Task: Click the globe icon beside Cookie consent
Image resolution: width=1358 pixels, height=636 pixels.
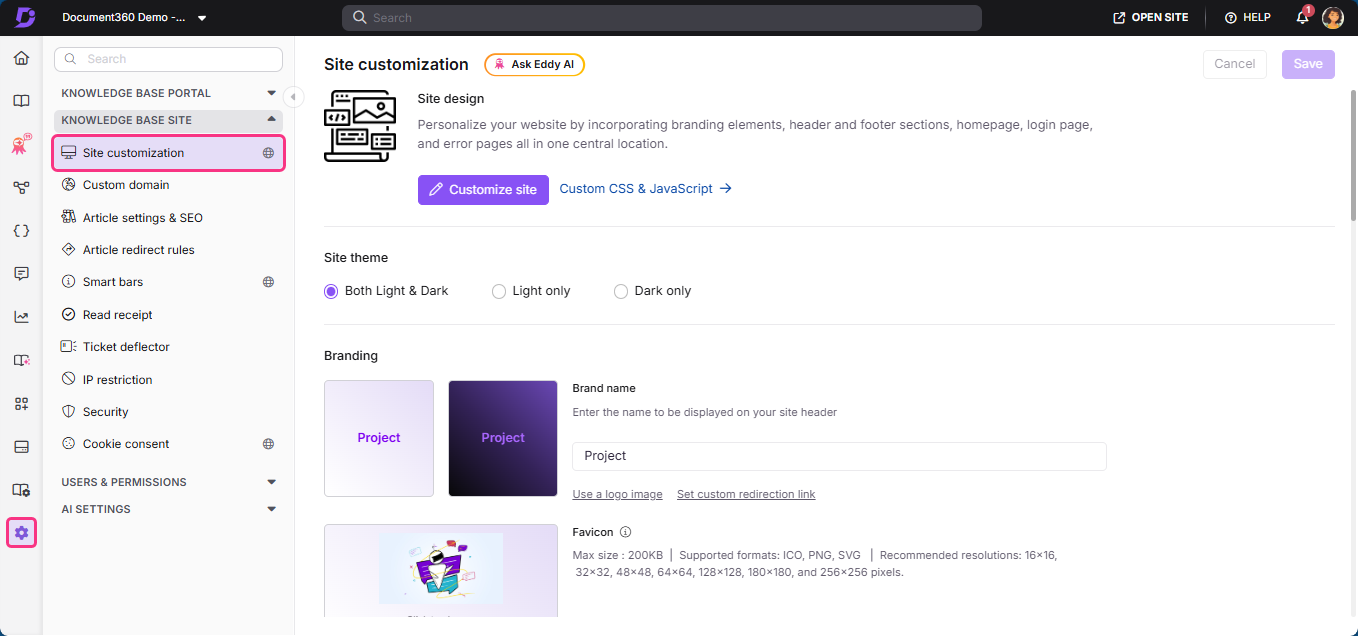Action: (268, 444)
